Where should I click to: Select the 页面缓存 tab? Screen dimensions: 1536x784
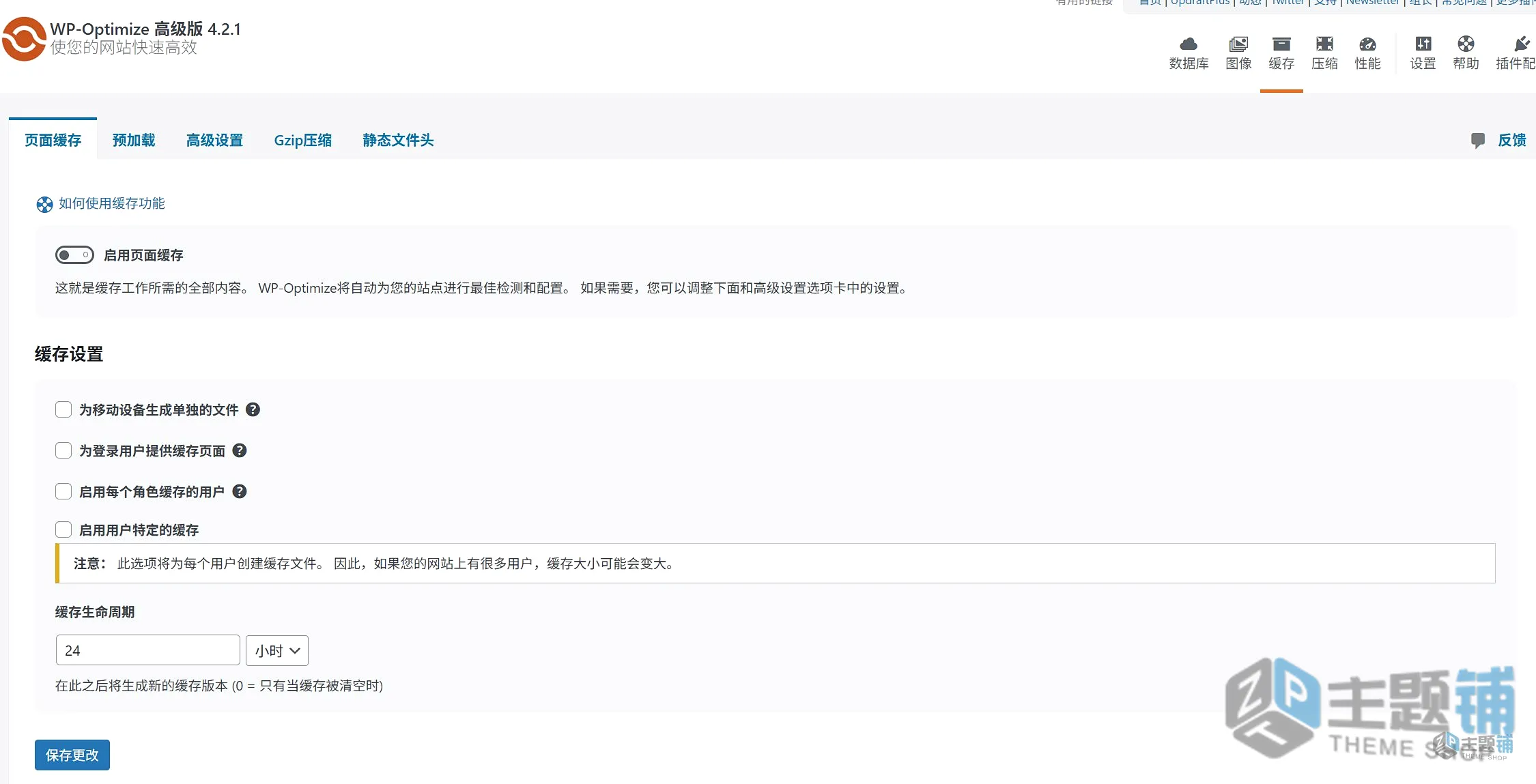click(x=53, y=140)
